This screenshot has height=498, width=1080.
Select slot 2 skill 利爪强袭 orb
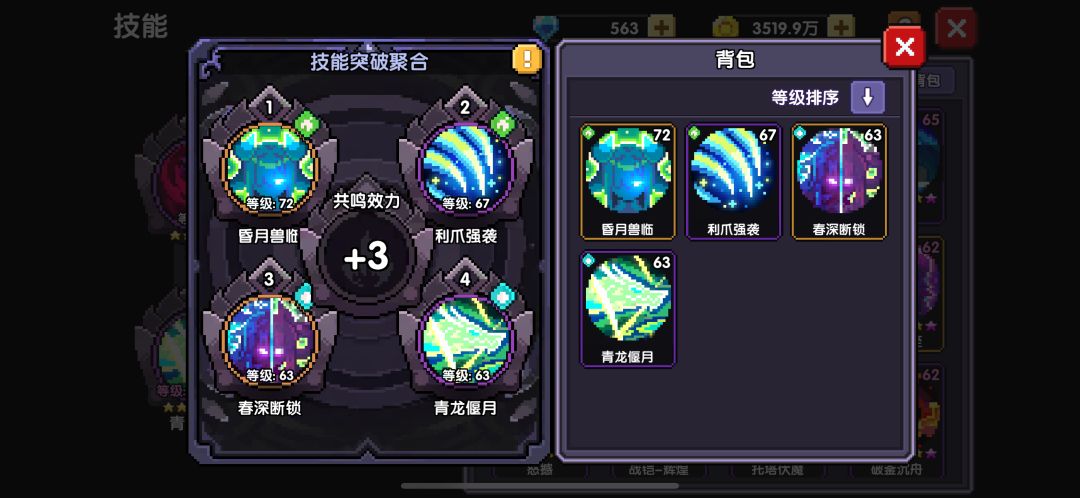point(466,167)
